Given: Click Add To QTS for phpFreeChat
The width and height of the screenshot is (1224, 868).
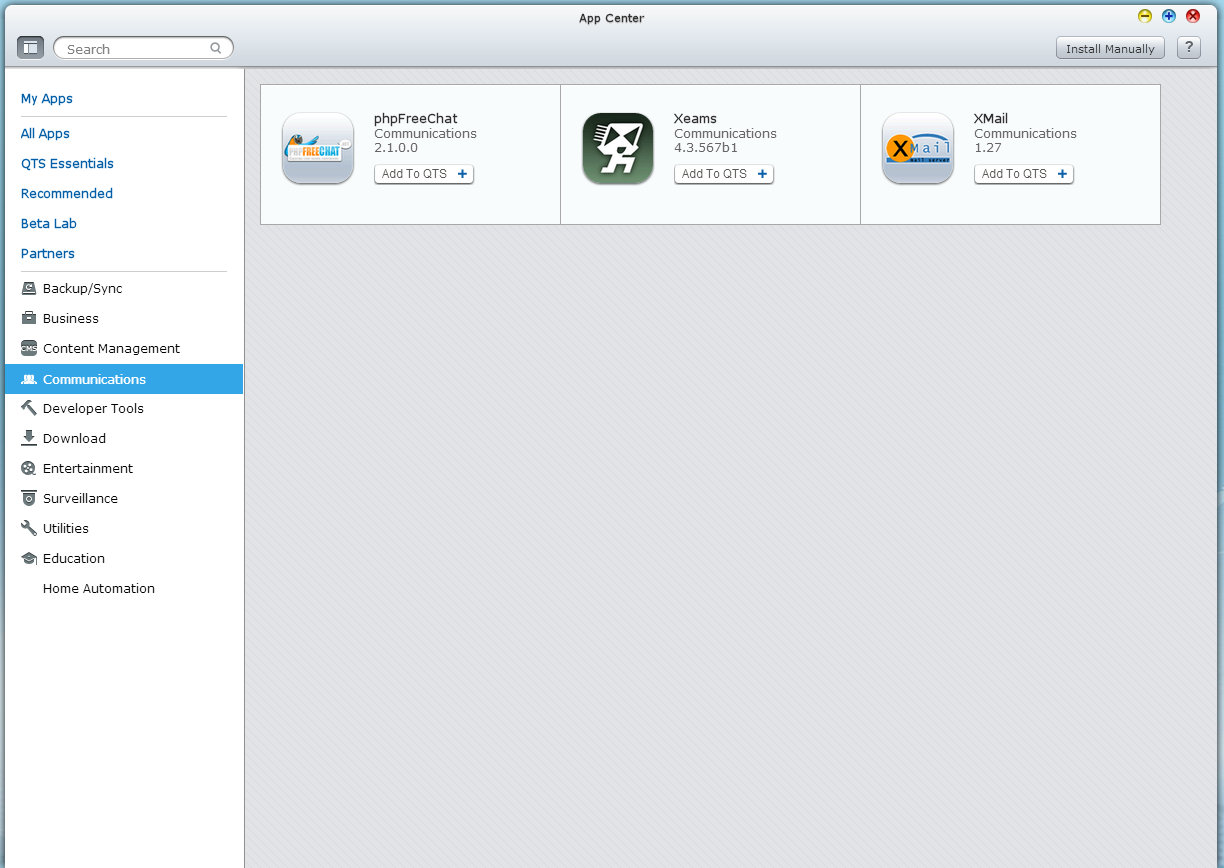Looking at the screenshot, I should (424, 174).
